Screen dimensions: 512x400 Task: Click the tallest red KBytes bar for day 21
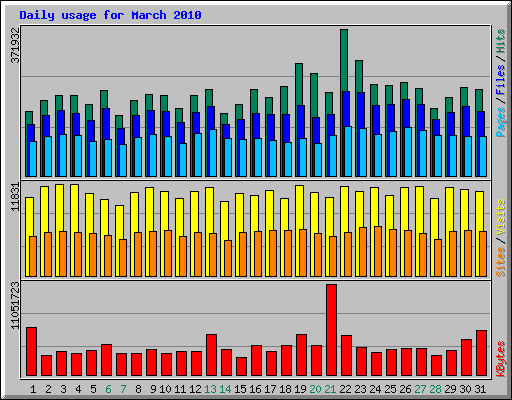pyautogui.click(x=331, y=330)
